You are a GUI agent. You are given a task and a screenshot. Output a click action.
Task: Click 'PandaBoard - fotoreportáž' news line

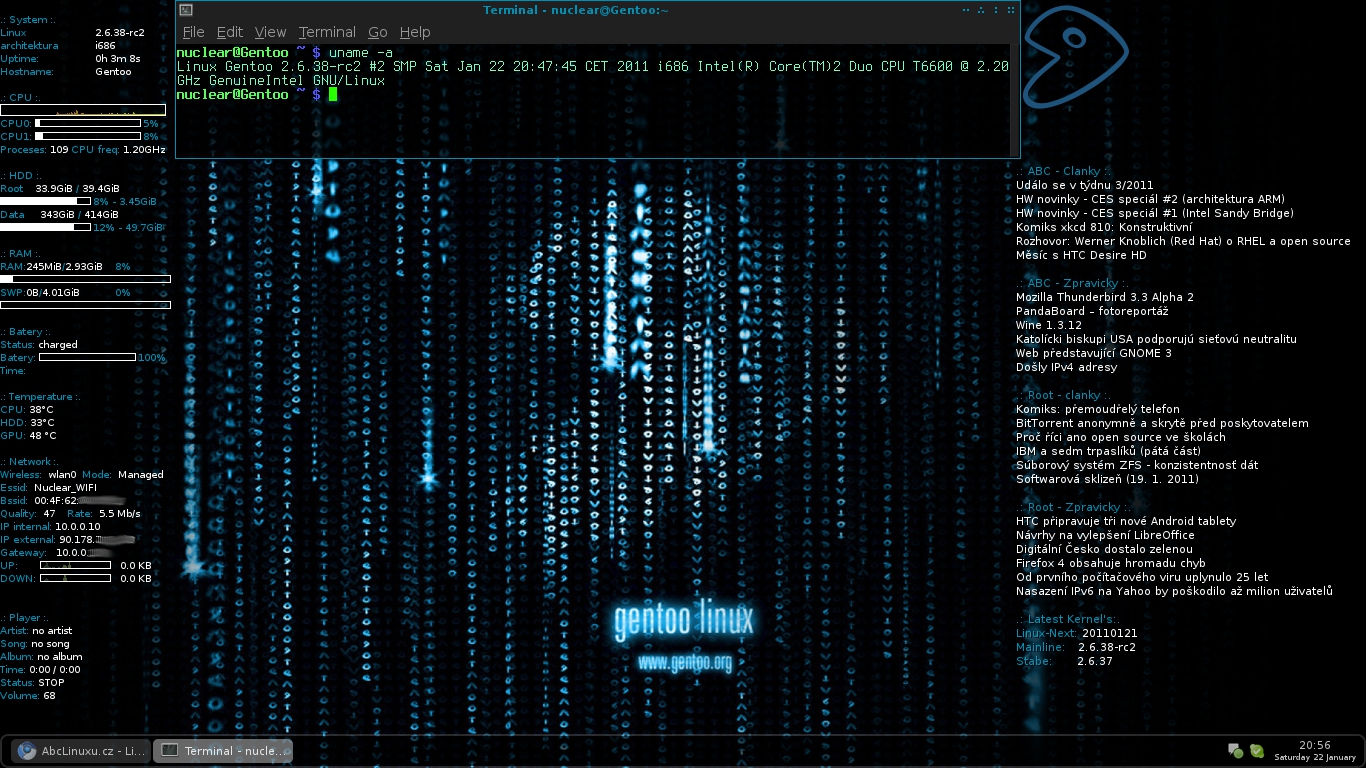1092,311
